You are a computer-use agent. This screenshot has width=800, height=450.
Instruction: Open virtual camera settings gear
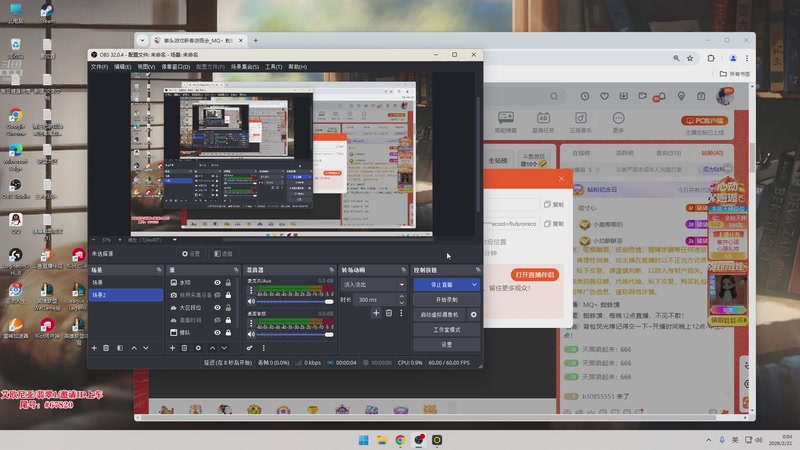473,315
